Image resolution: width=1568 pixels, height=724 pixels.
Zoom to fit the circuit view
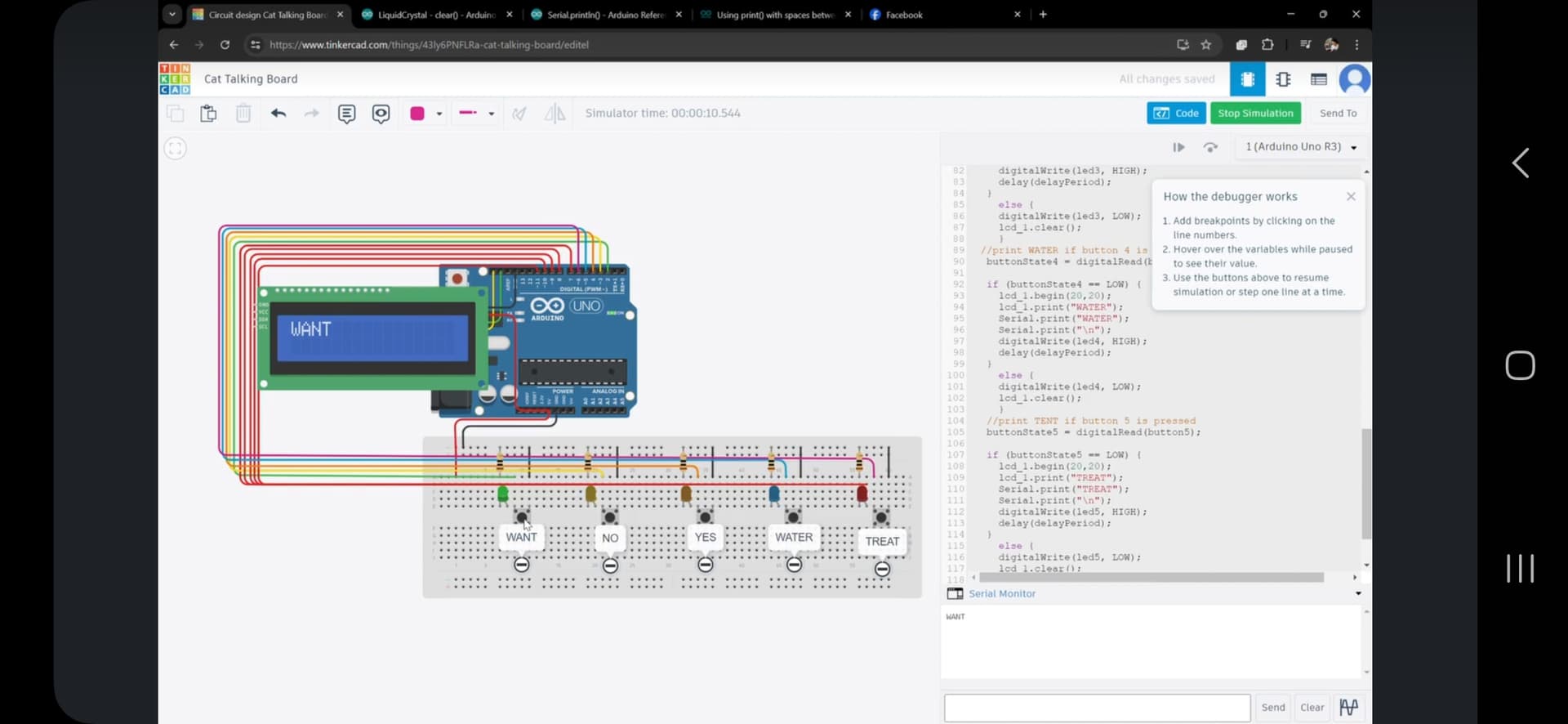point(175,148)
